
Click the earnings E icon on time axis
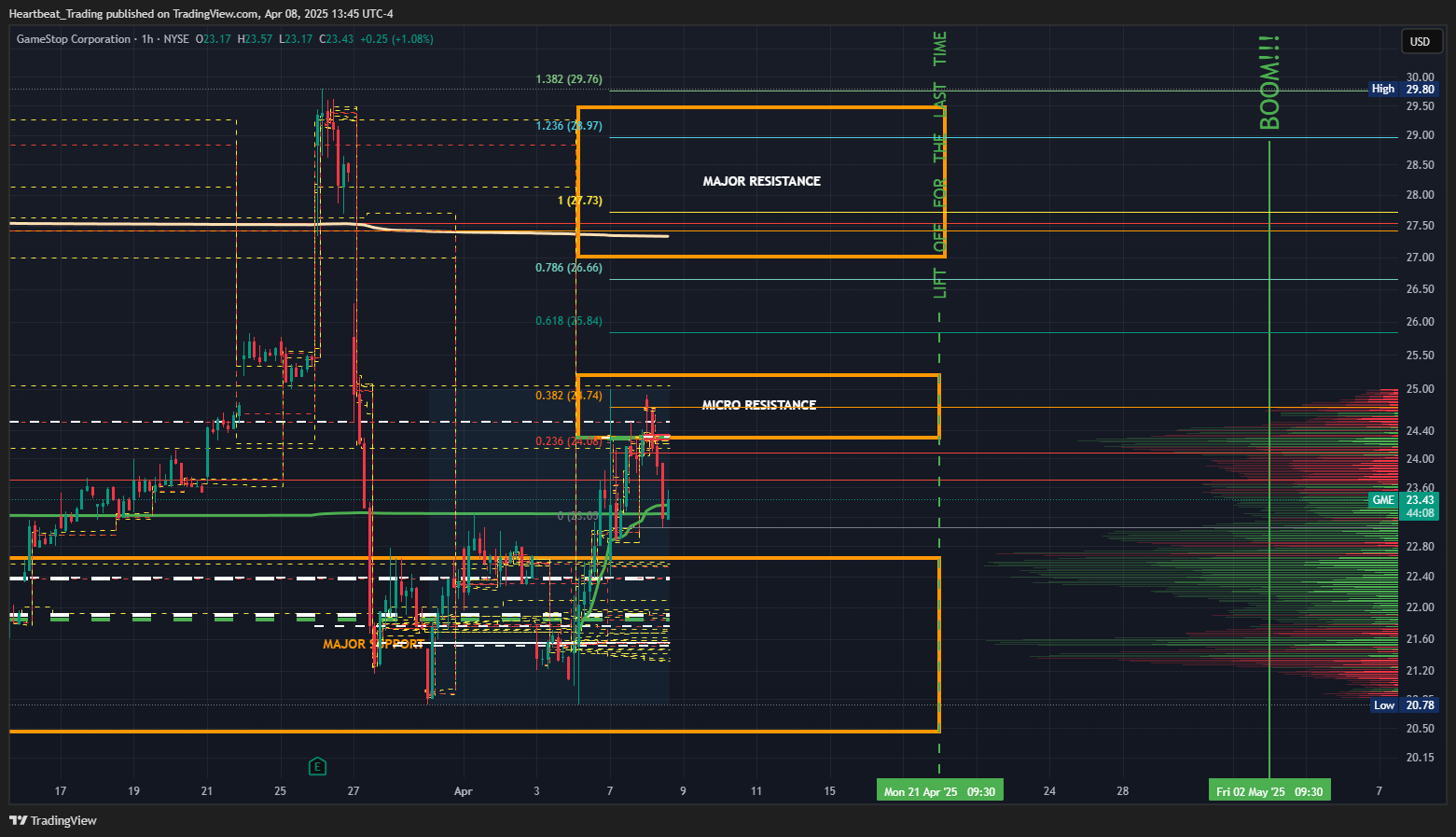click(x=317, y=766)
